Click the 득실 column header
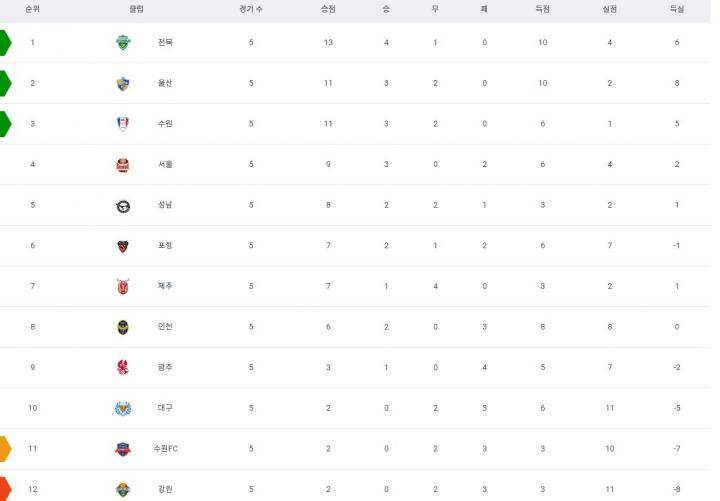720x501 pixels. click(677, 9)
